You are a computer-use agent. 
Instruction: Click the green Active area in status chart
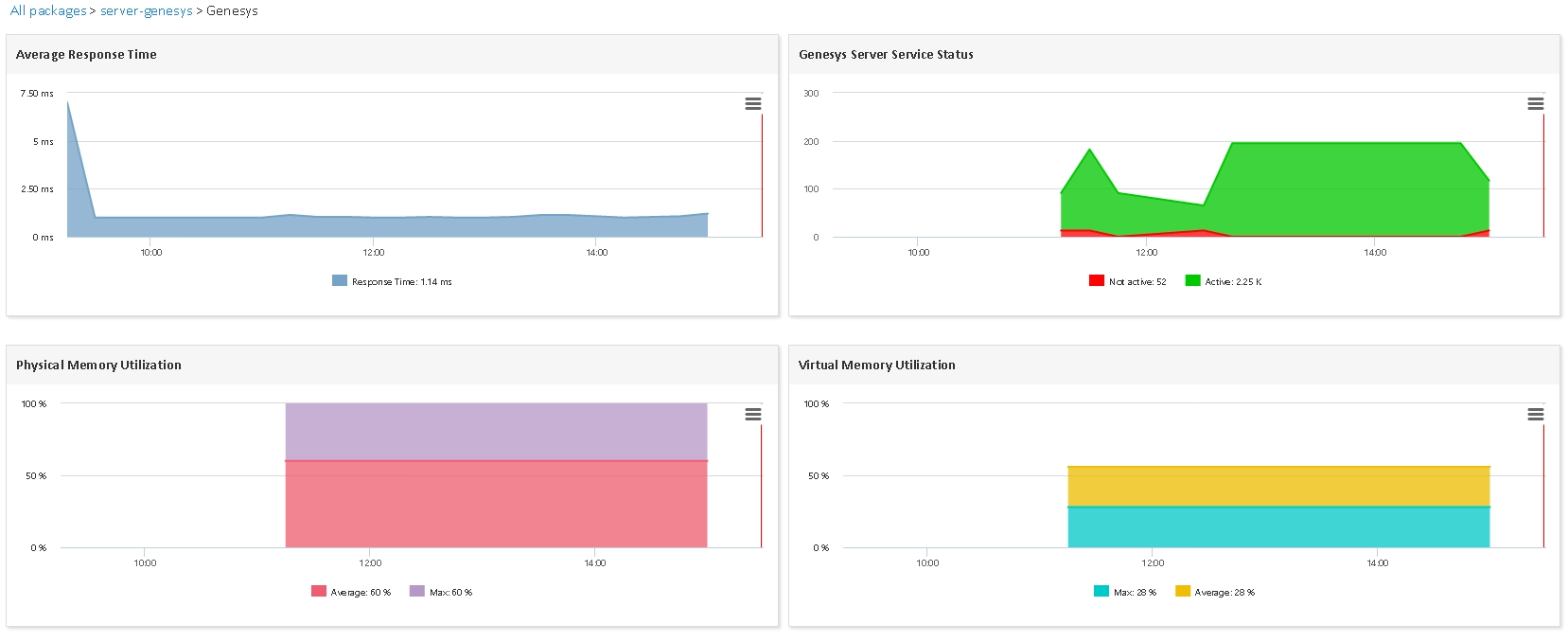tap(1344, 189)
